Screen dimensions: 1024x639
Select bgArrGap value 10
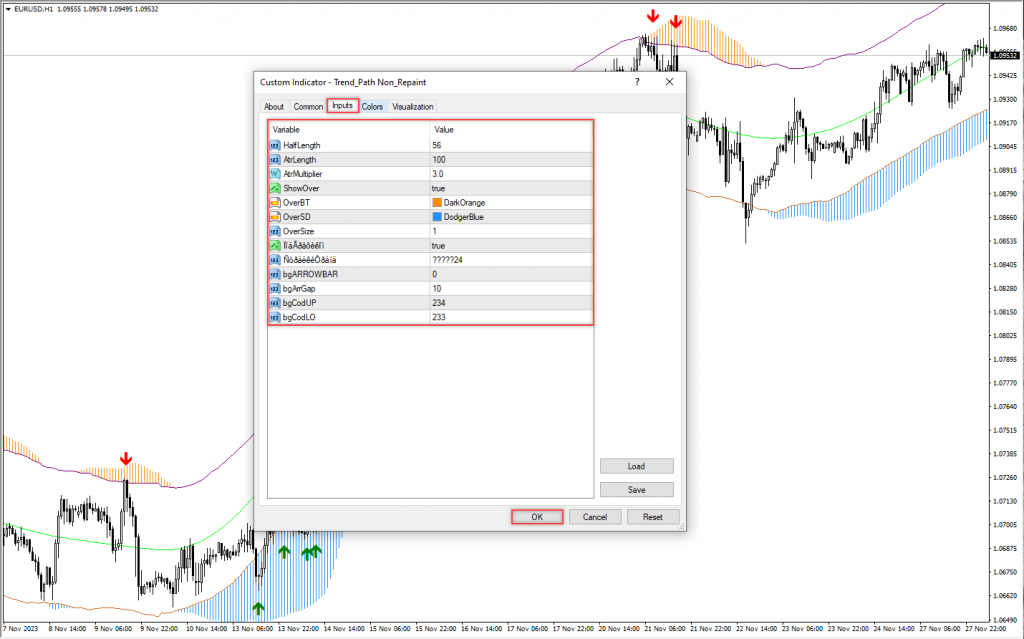[511, 288]
